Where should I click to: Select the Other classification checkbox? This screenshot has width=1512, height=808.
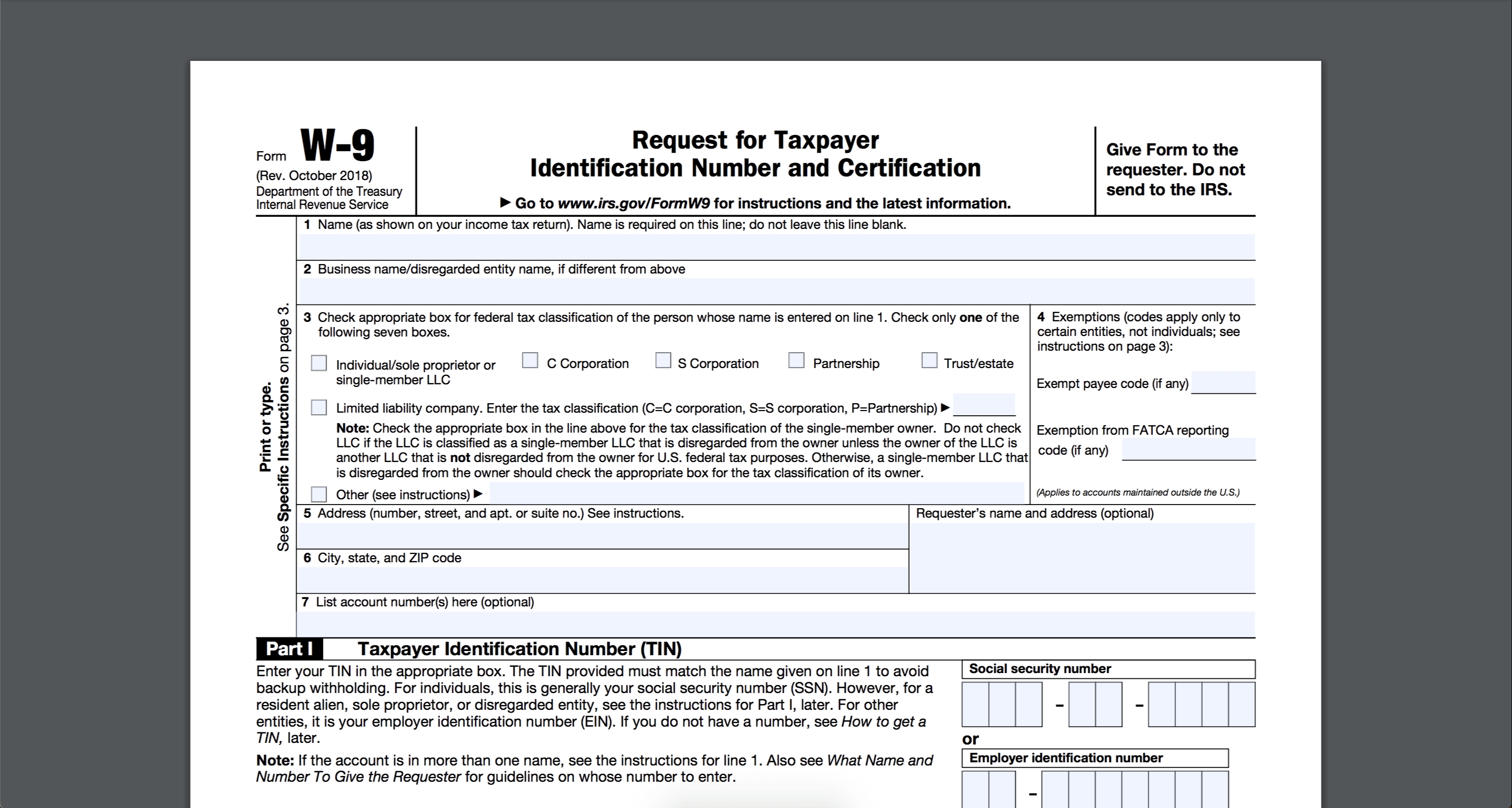322,493
